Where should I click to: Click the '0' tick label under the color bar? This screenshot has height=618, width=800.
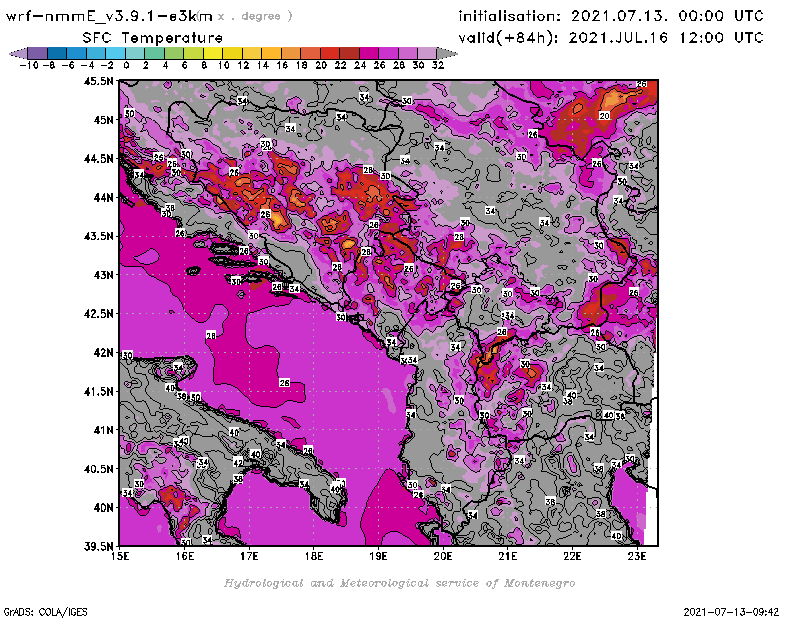(x=126, y=66)
